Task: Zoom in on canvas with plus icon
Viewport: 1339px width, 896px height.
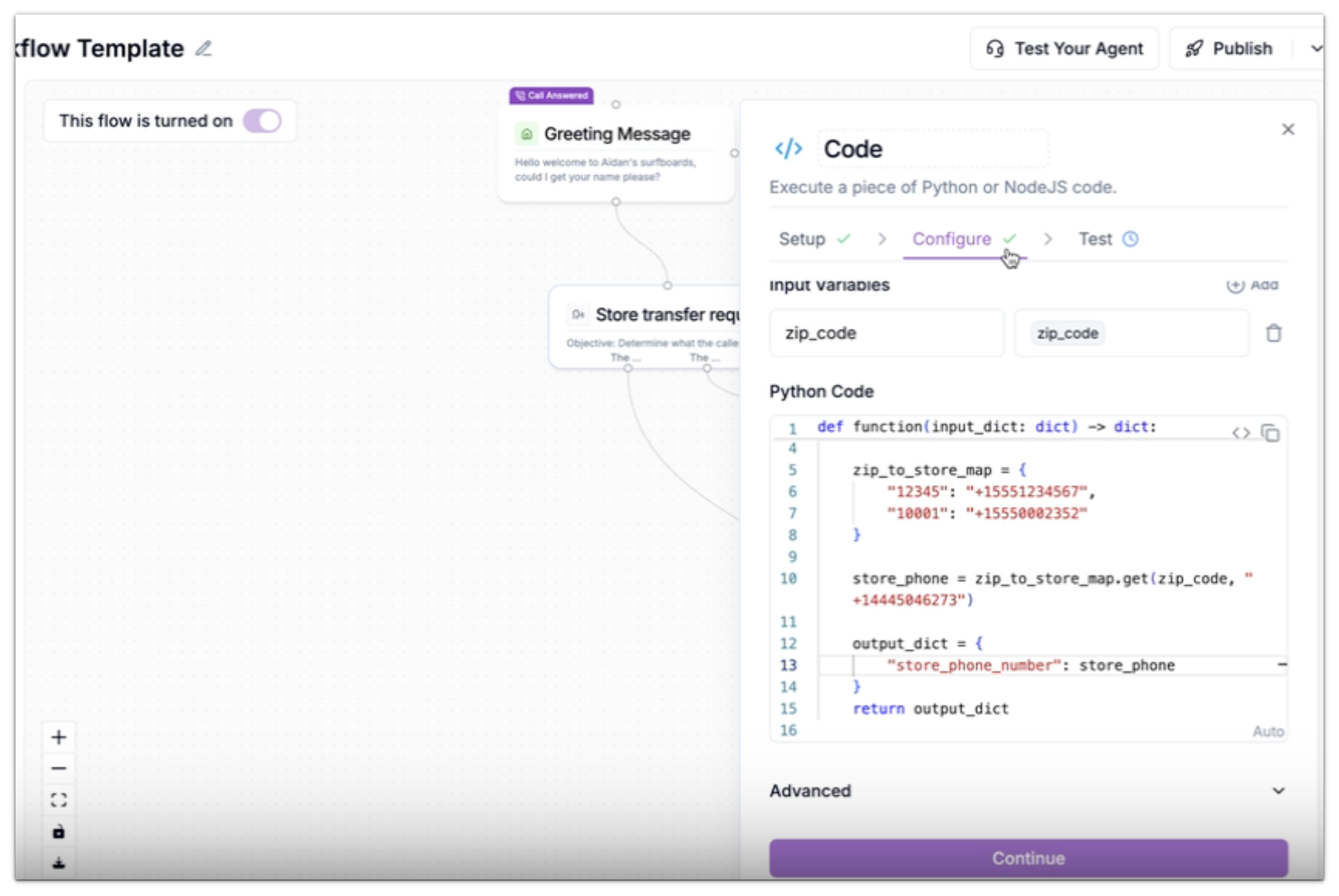Action: tap(58, 738)
